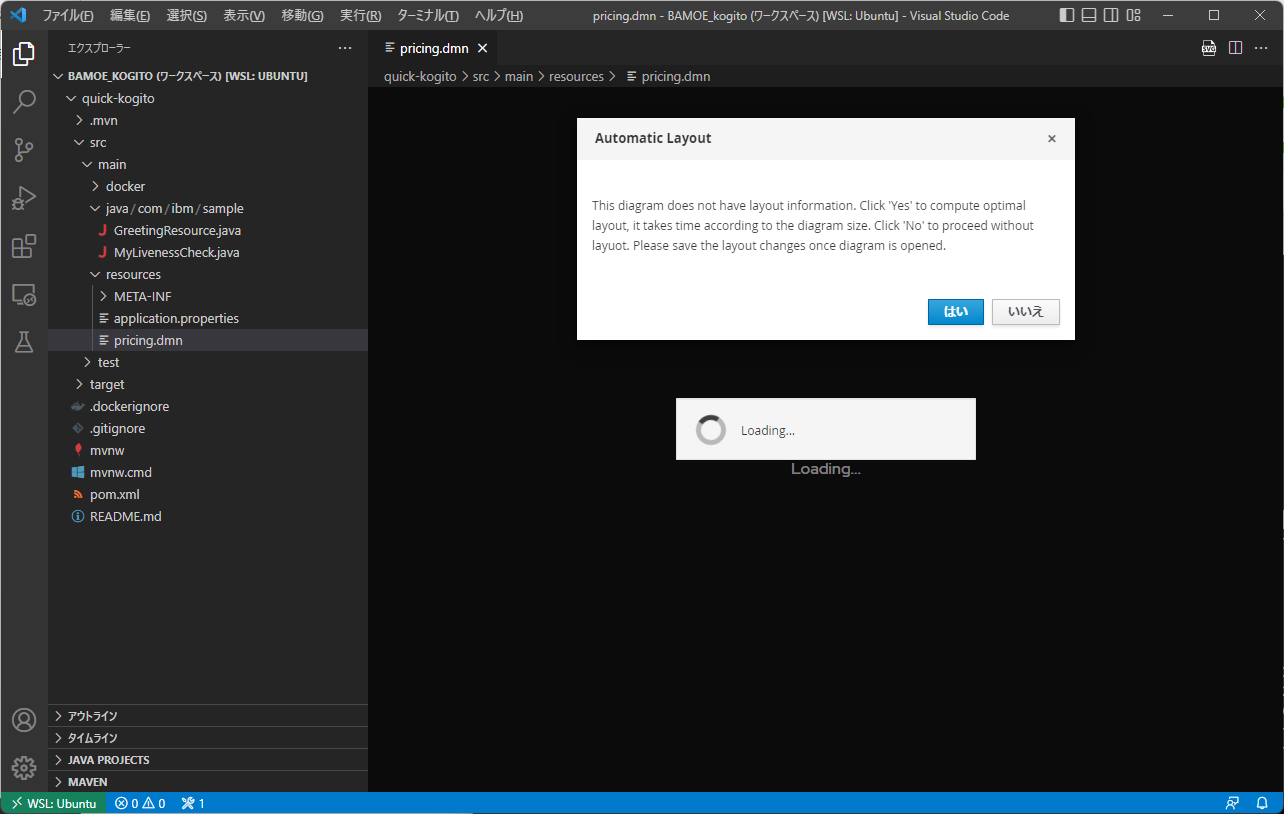Expand the META-INF folder
This screenshot has width=1284, height=814.
(x=208, y=296)
